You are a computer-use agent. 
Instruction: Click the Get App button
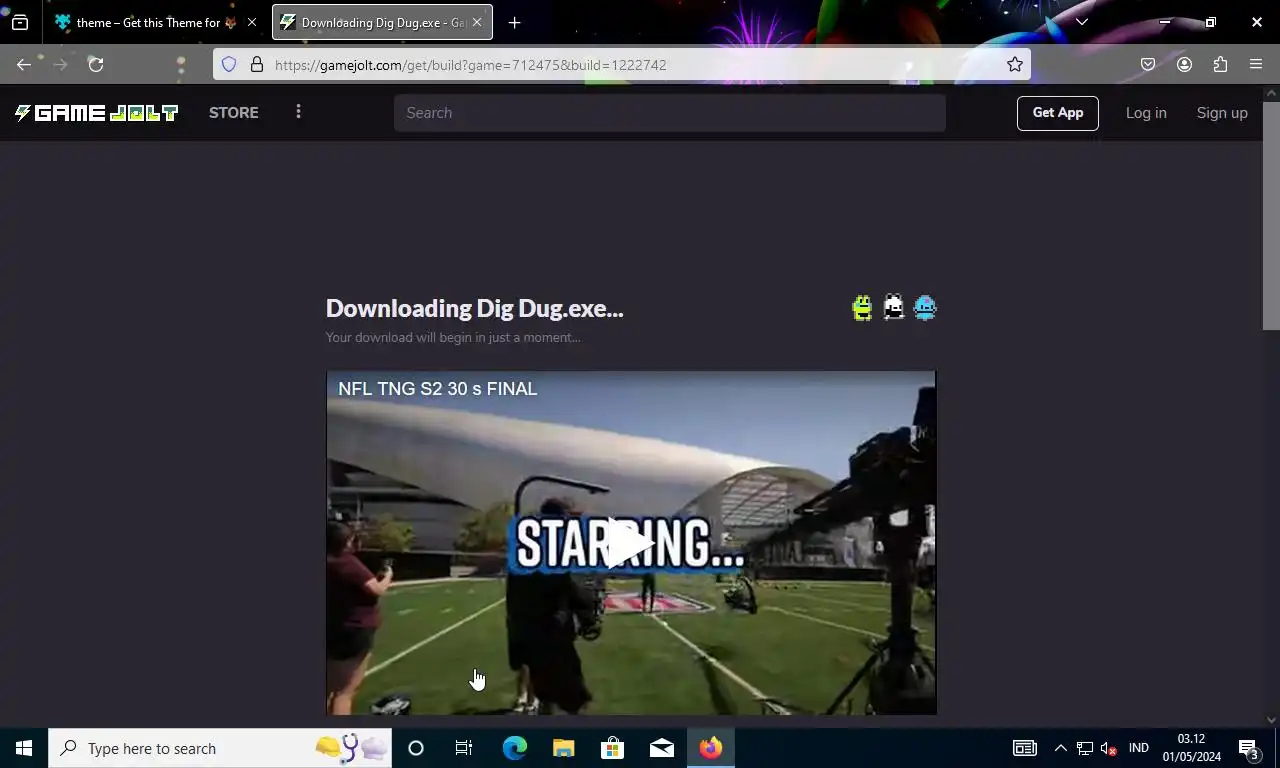point(1058,113)
